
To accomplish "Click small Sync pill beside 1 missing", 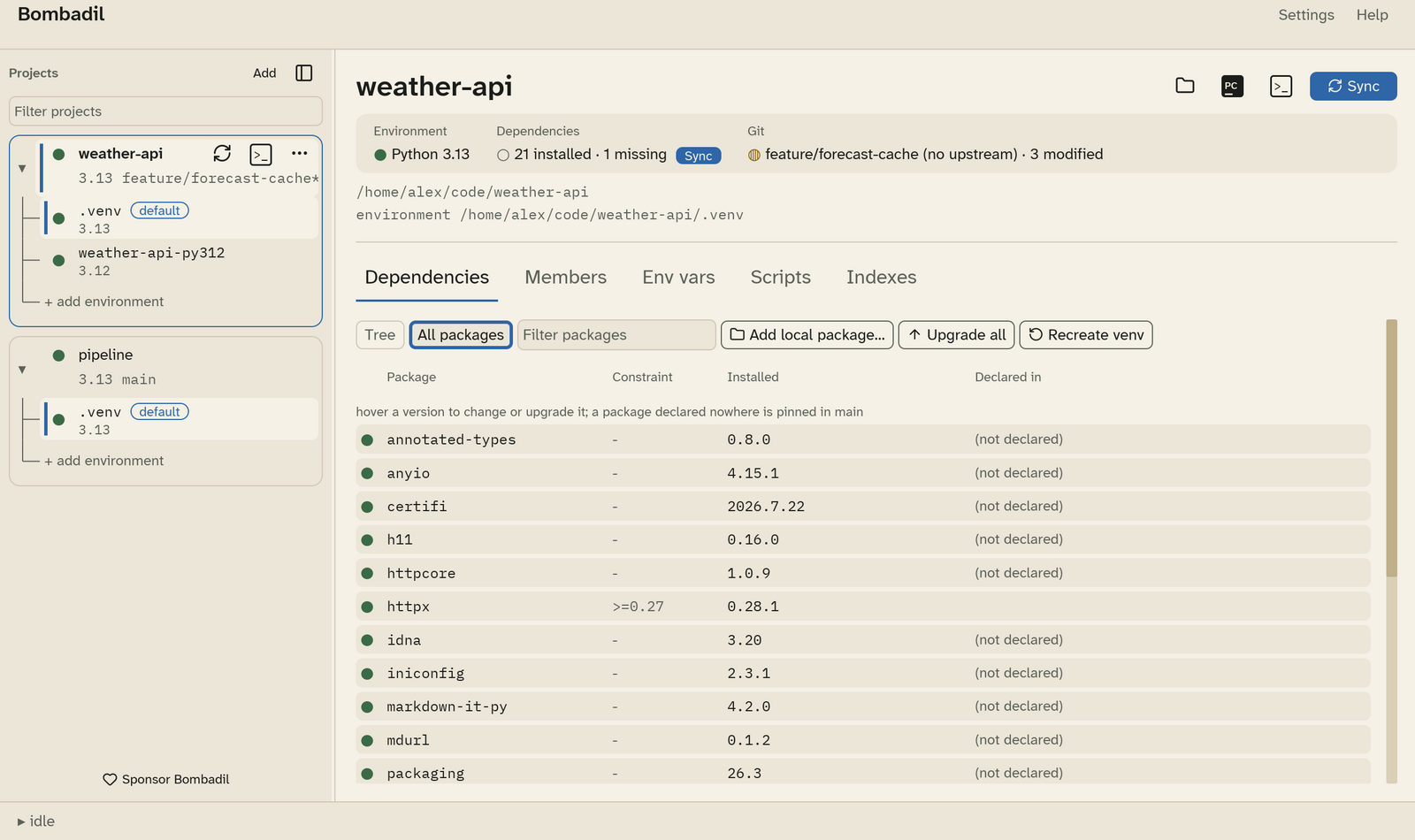I will pyautogui.click(x=698, y=156).
